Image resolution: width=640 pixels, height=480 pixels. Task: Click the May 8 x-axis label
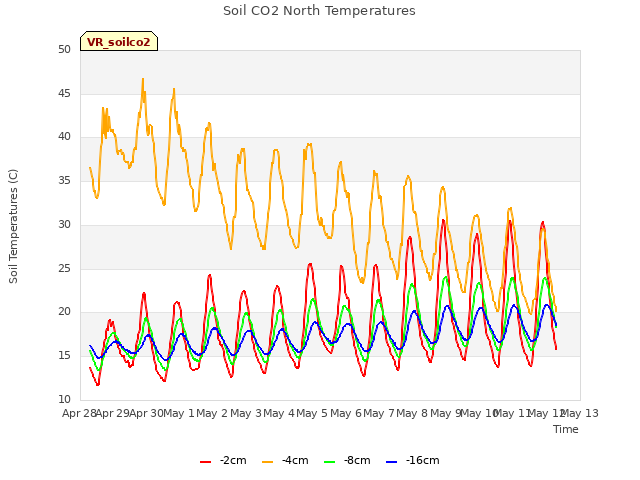click(x=412, y=413)
